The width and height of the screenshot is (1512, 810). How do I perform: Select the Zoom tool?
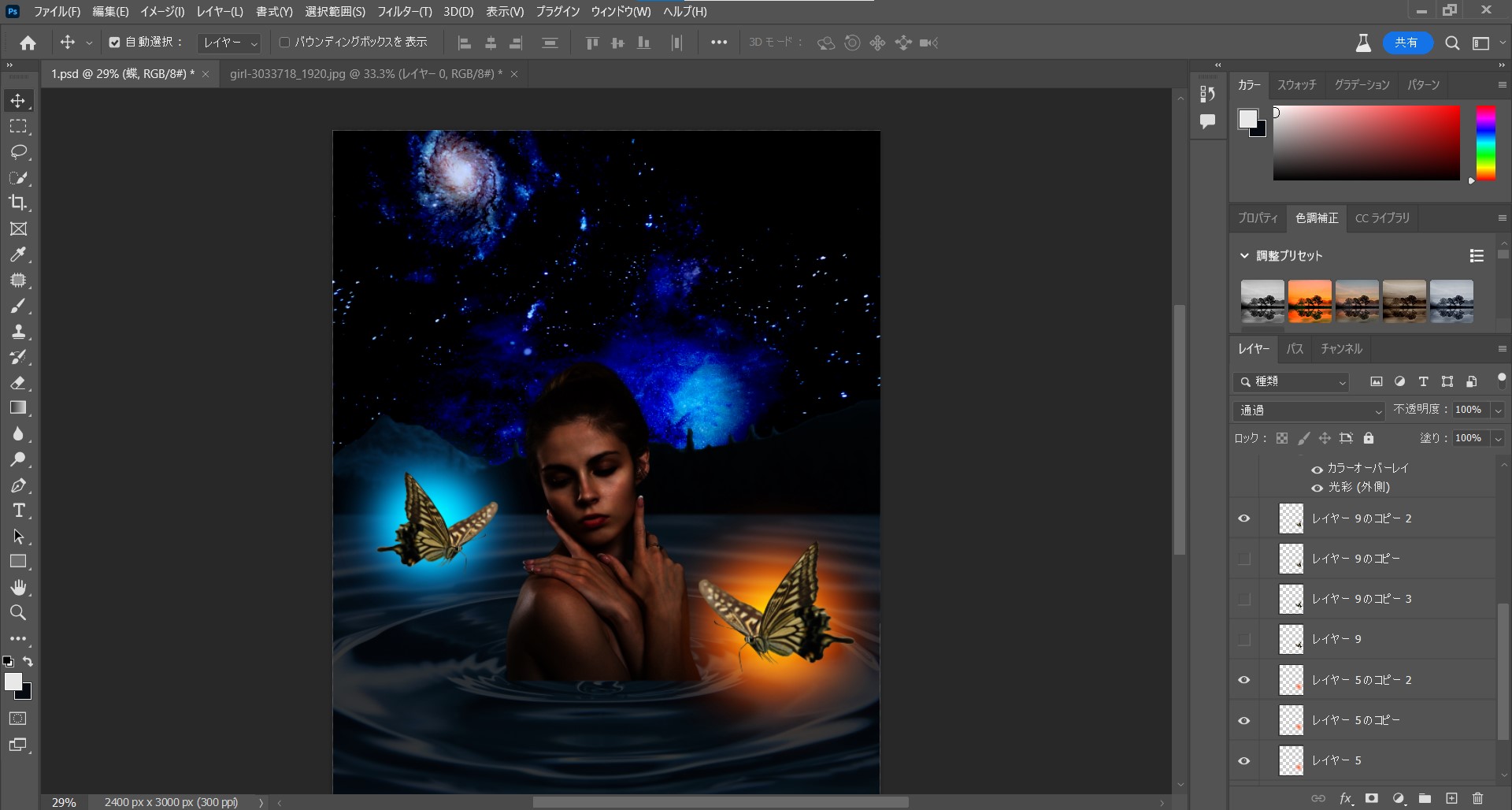point(18,612)
